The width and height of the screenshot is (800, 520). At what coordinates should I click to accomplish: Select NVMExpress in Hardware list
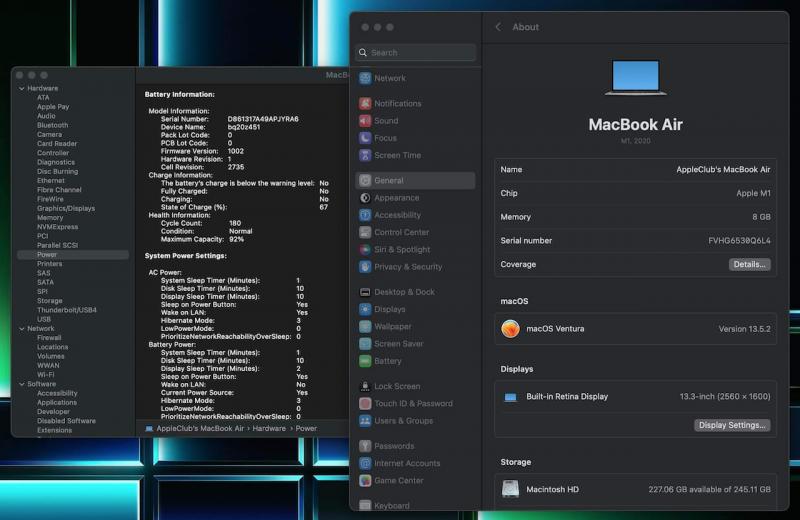click(x=58, y=227)
